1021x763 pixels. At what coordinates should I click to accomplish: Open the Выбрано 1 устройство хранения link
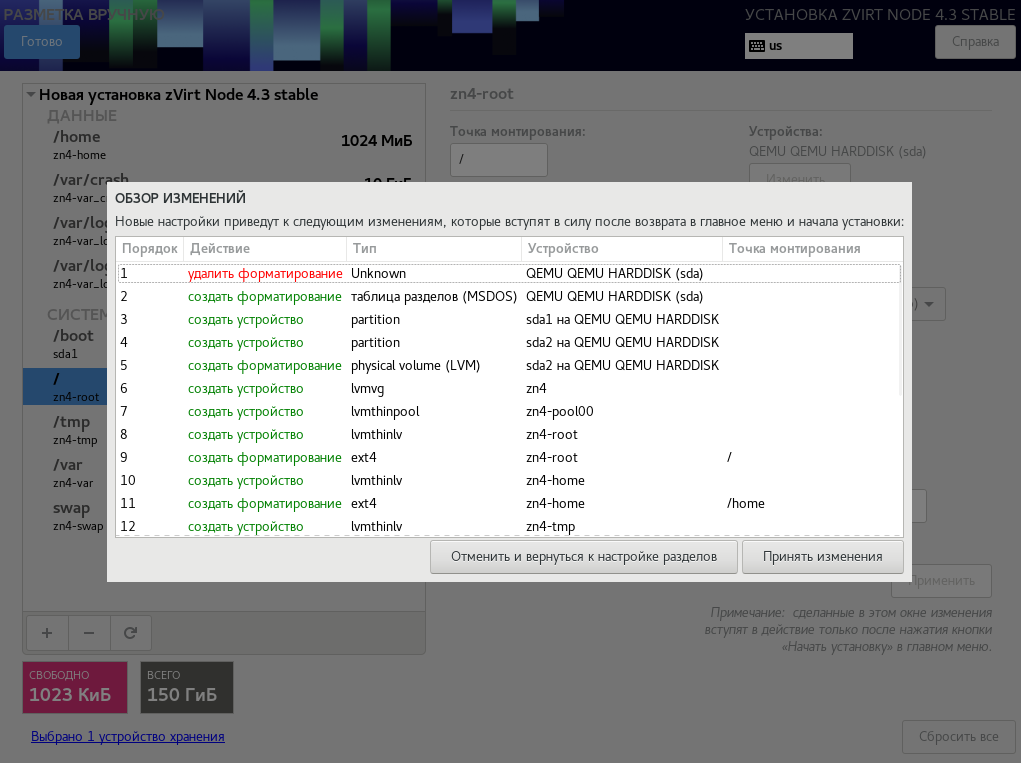pos(128,736)
